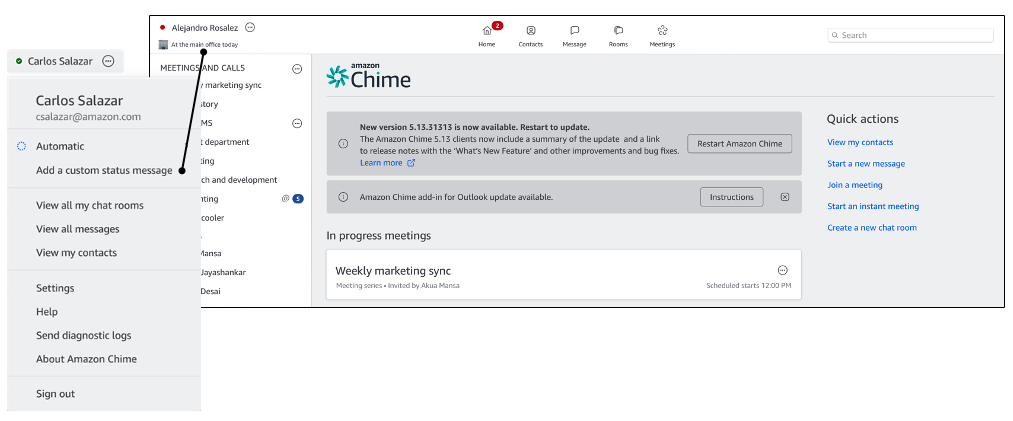Click the office building status icon

(163, 45)
